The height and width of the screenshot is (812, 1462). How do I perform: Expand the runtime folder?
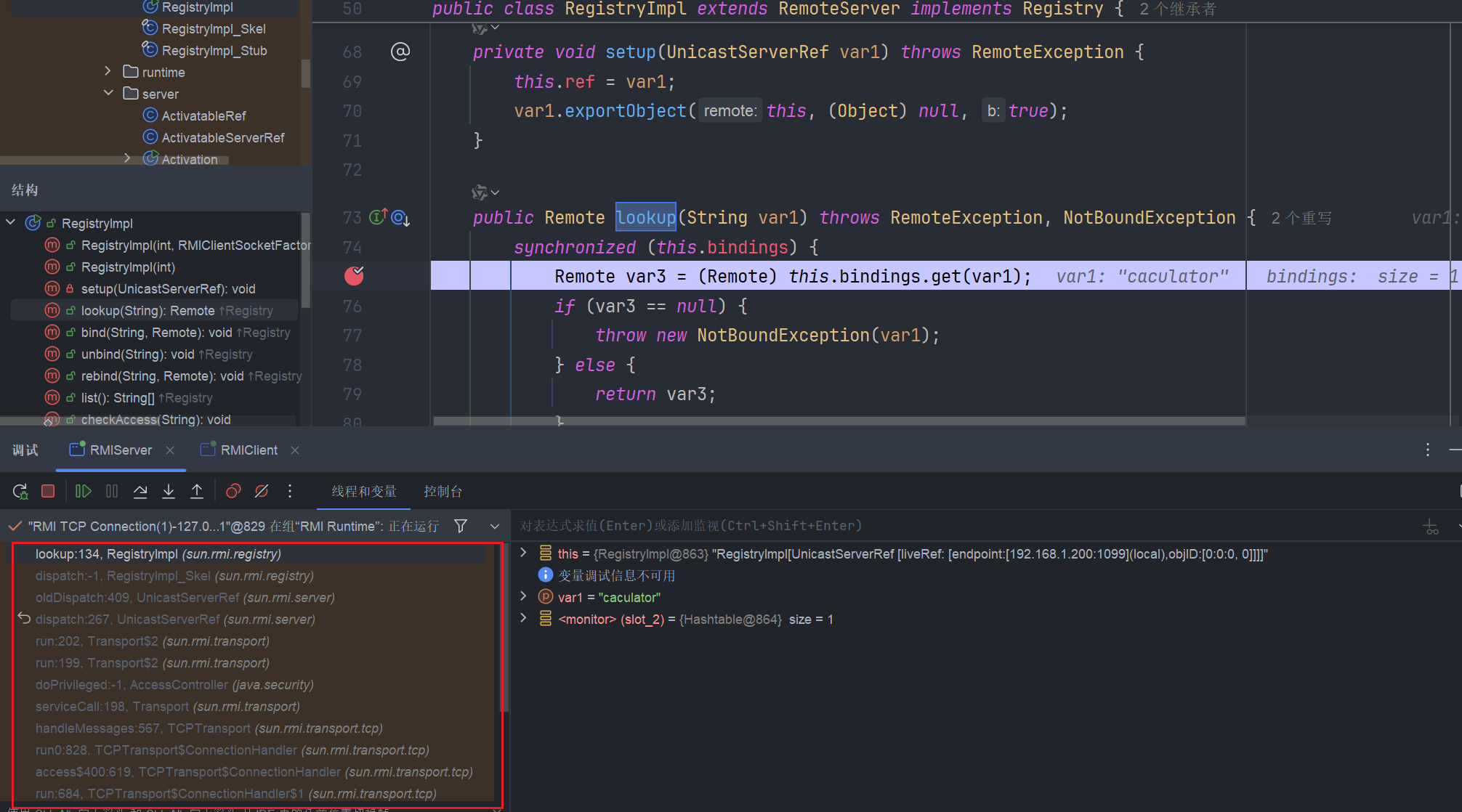108,72
